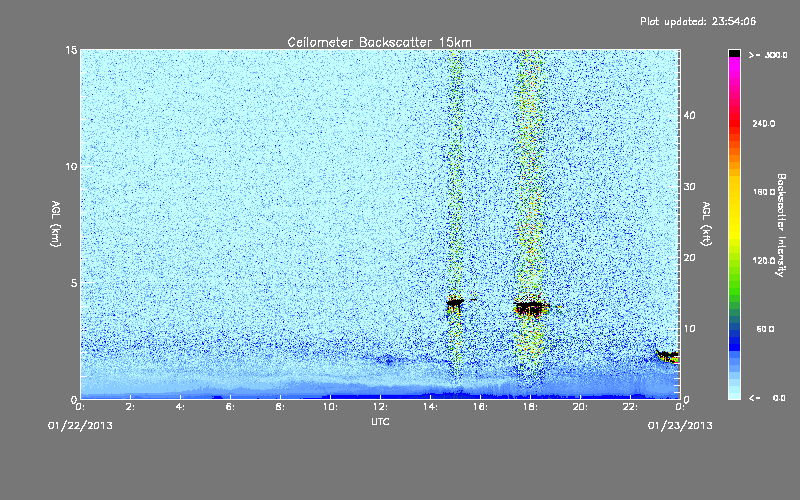This screenshot has height=500, width=800.
Task: Click the black cloud layer near 18 UTC
Action: coord(531,307)
